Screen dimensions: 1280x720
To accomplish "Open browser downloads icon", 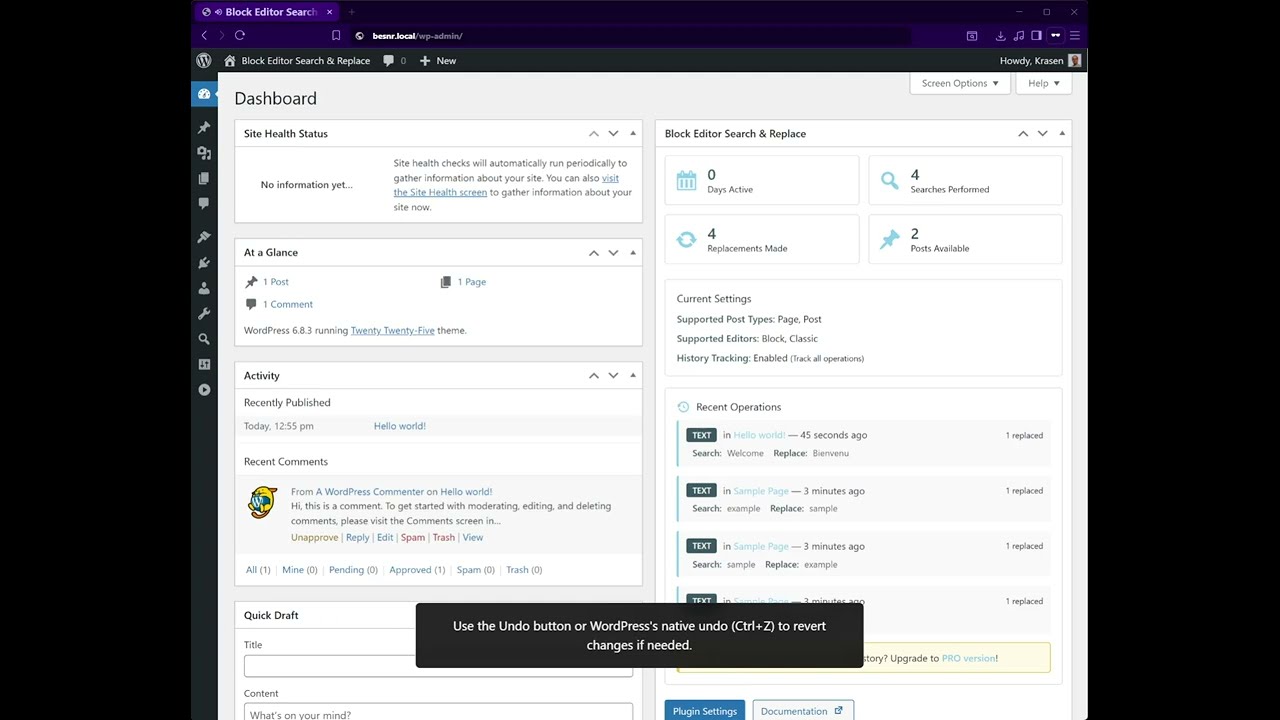I will point(1000,36).
